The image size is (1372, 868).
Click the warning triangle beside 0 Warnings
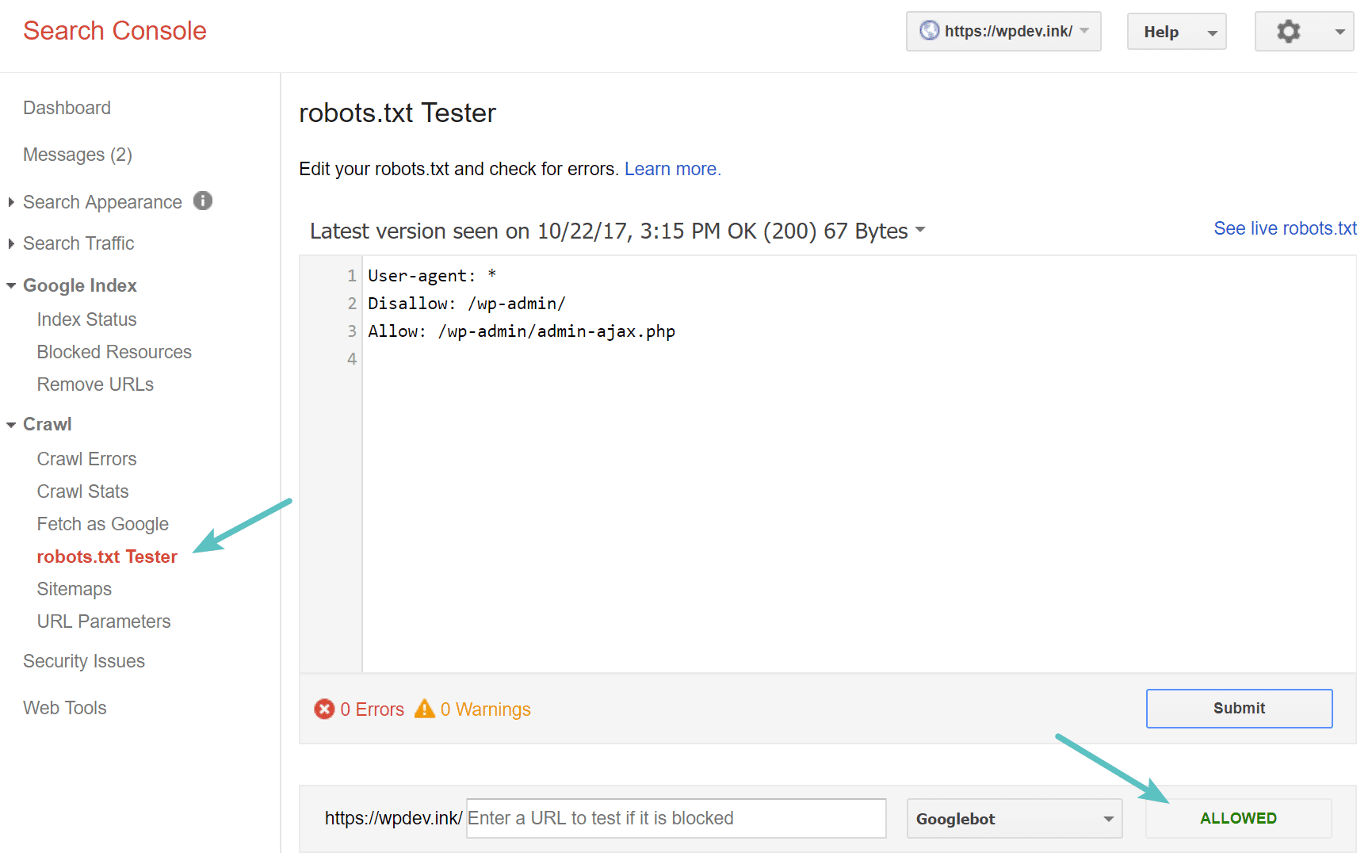[x=426, y=709]
